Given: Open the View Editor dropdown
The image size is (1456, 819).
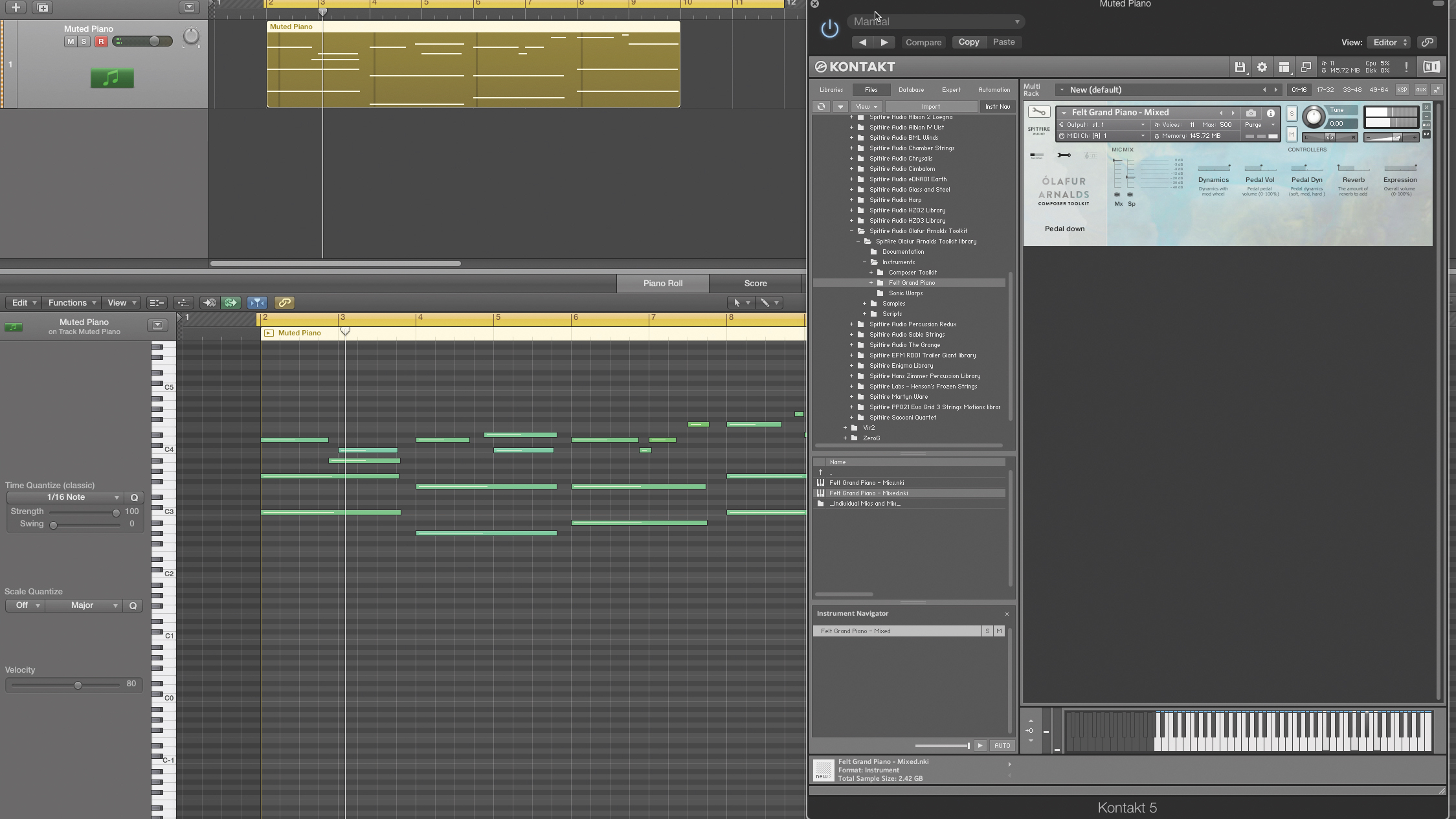Looking at the screenshot, I should tap(1389, 42).
